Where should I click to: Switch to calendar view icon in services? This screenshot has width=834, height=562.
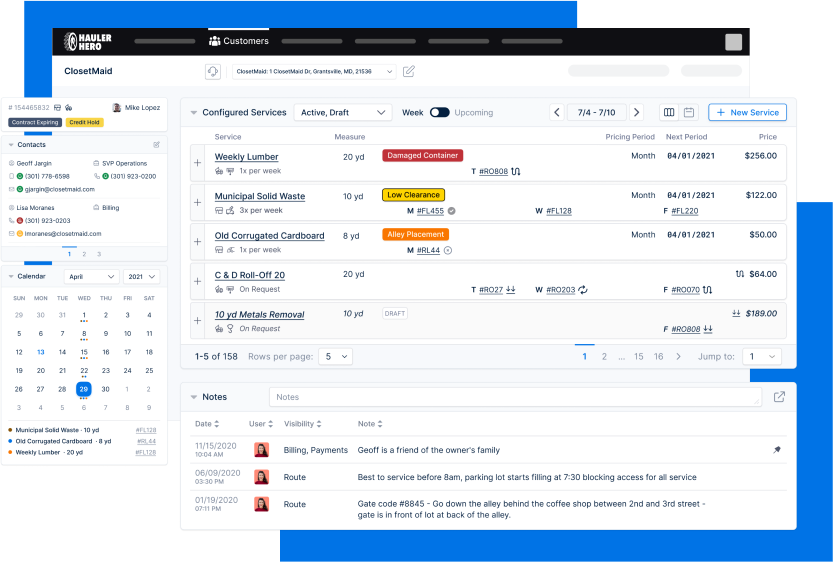tap(689, 112)
